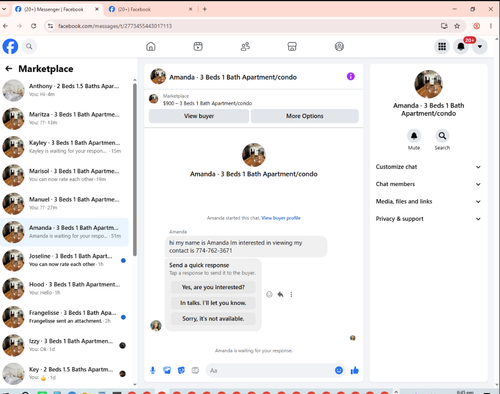Open message more options dots
This screenshot has height=394, width=500.
[291, 294]
